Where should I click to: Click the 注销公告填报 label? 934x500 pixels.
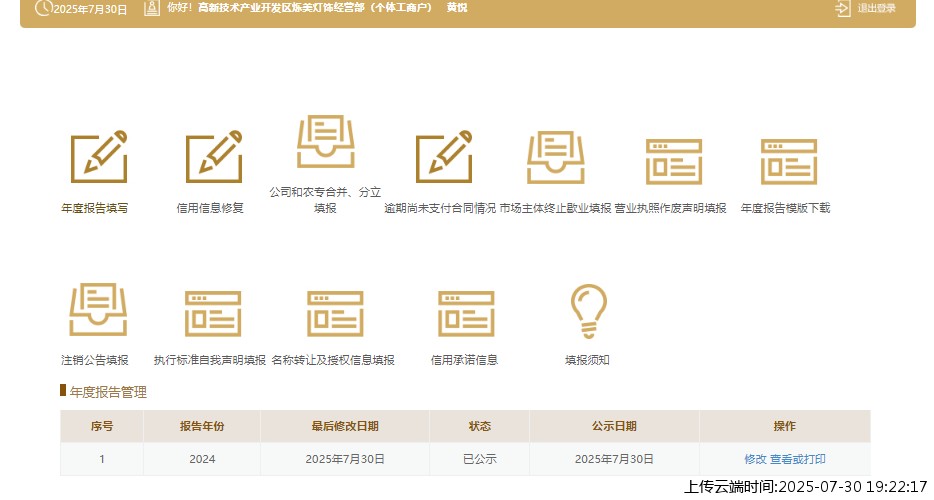95,360
